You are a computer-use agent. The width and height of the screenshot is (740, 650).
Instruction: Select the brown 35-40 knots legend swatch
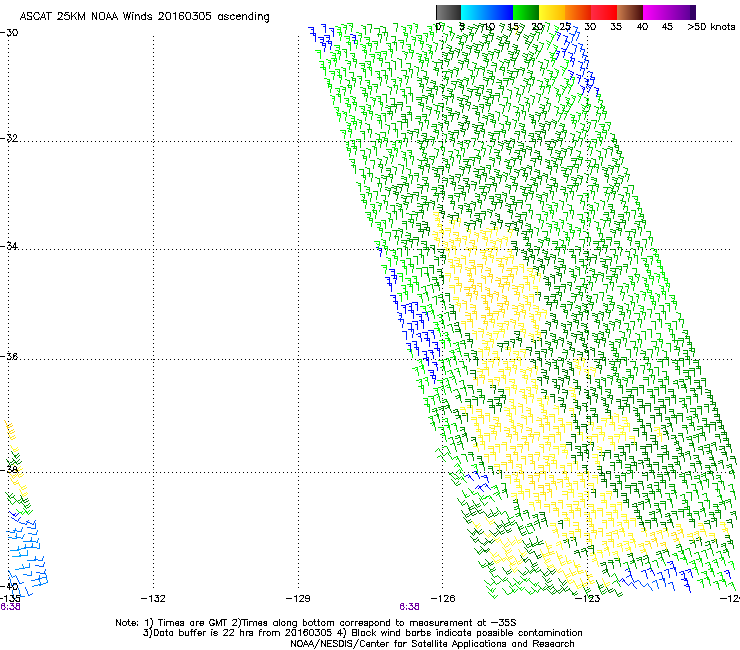click(x=630, y=12)
